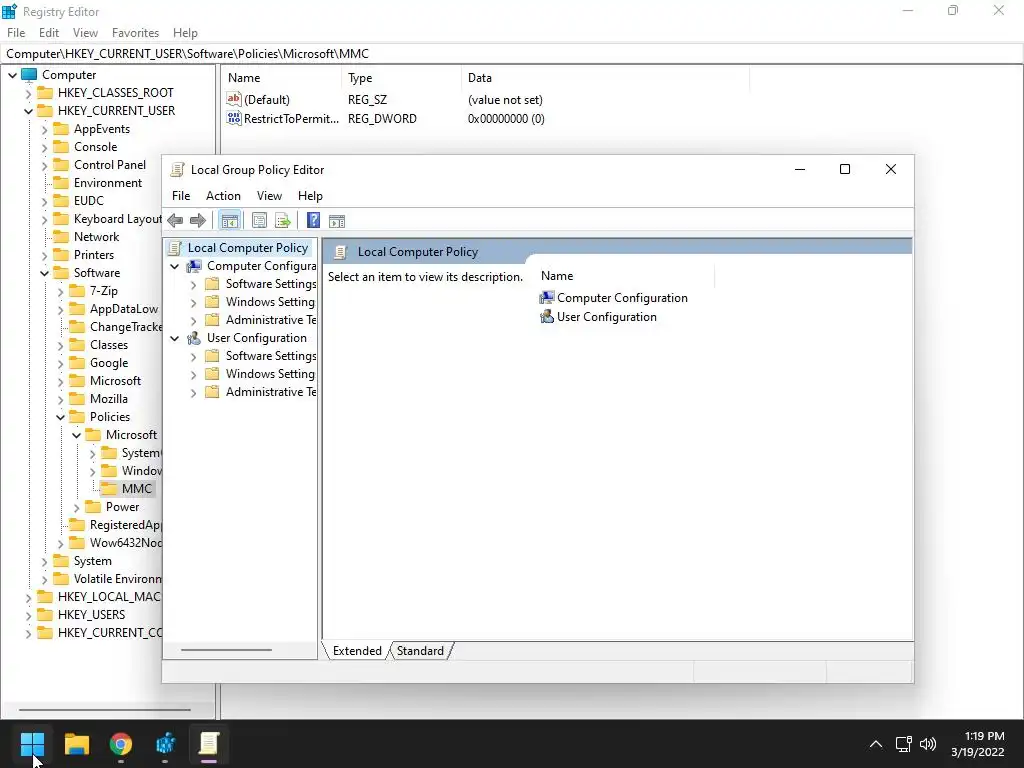
Task: Click the Computer Configuration icon in the right pane list
Action: click(547, 298)
